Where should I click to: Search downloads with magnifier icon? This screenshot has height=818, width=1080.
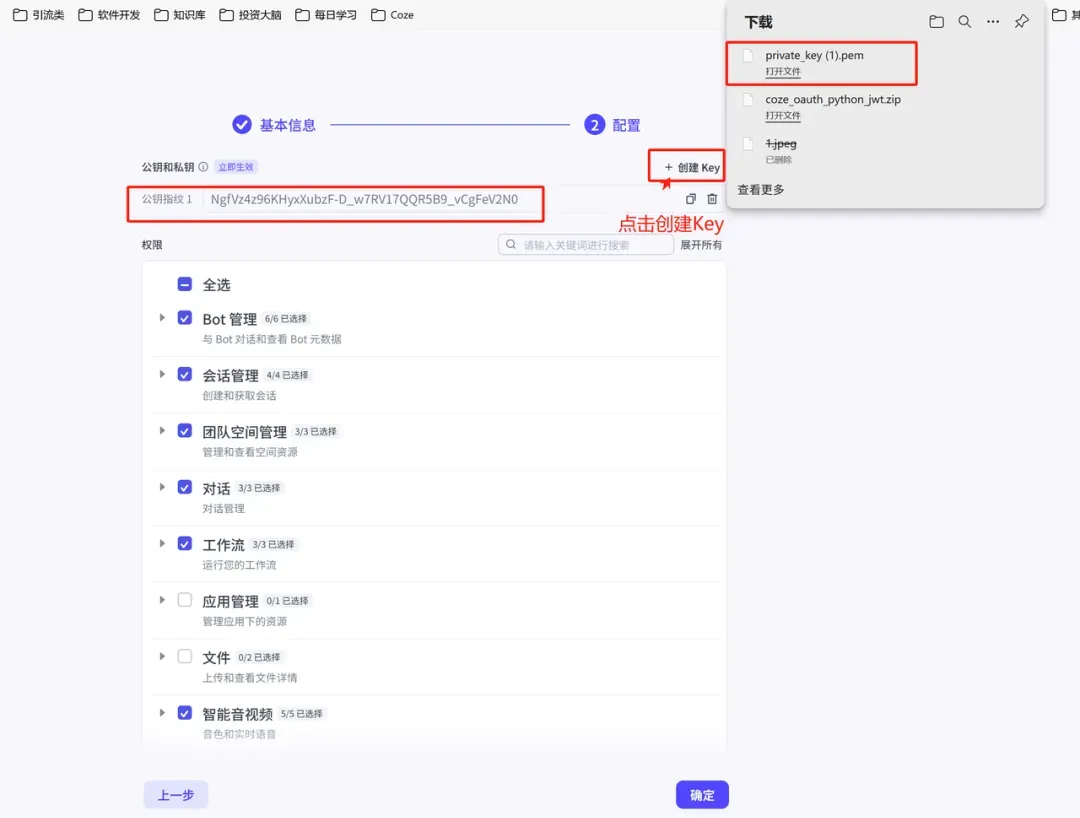(964, 22)
